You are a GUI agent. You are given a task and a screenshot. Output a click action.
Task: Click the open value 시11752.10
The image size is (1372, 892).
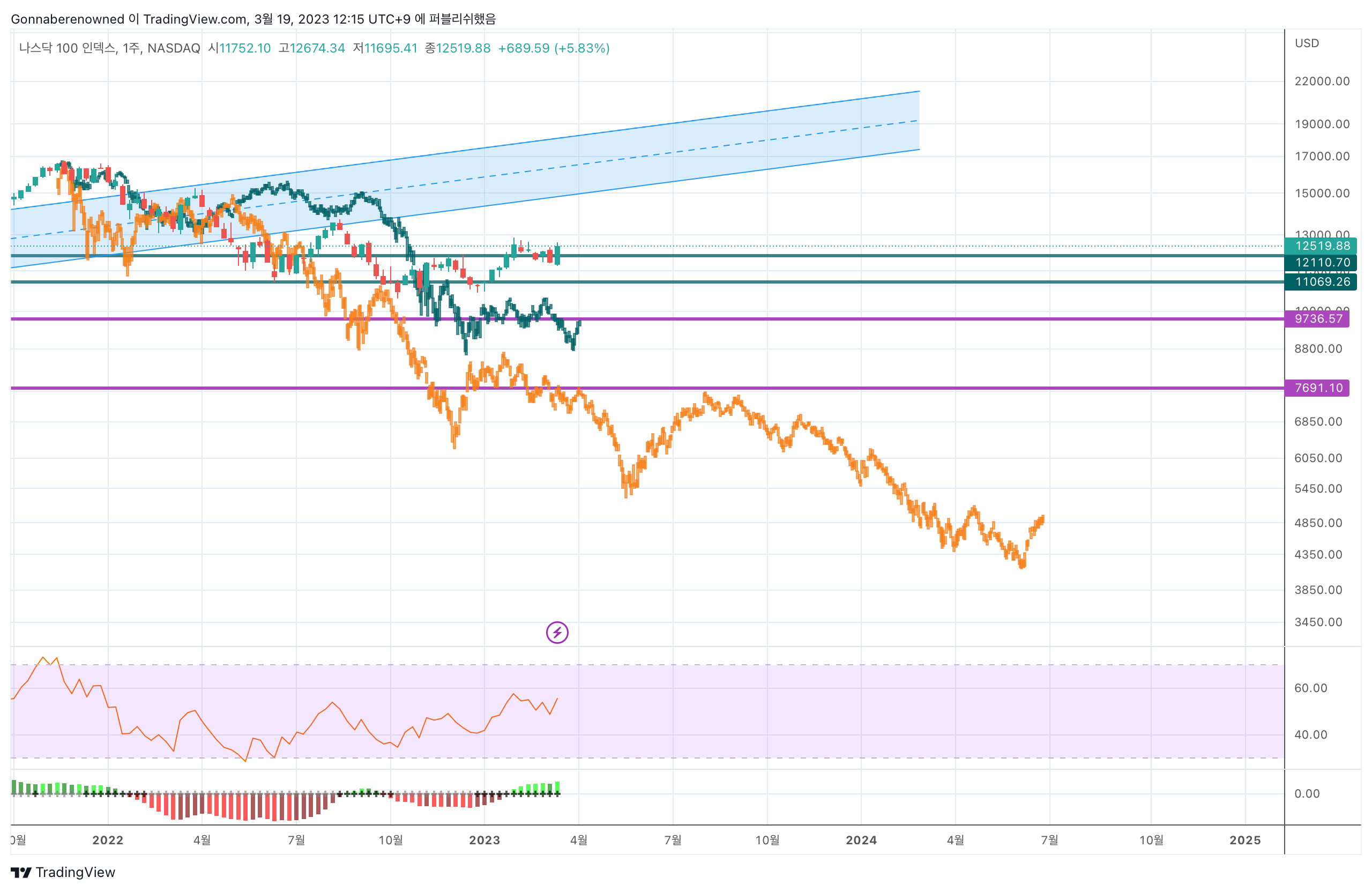point(239,48)
